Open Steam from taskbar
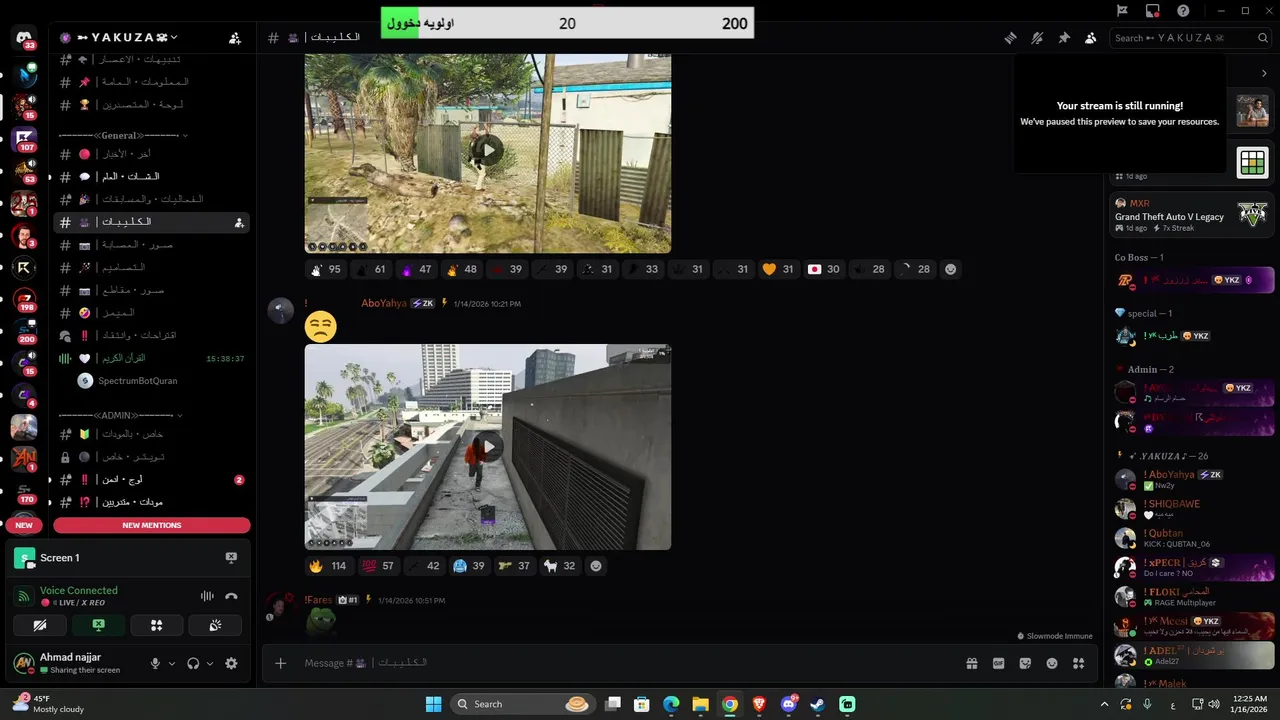1280x720 pixels. click(817, 704)
